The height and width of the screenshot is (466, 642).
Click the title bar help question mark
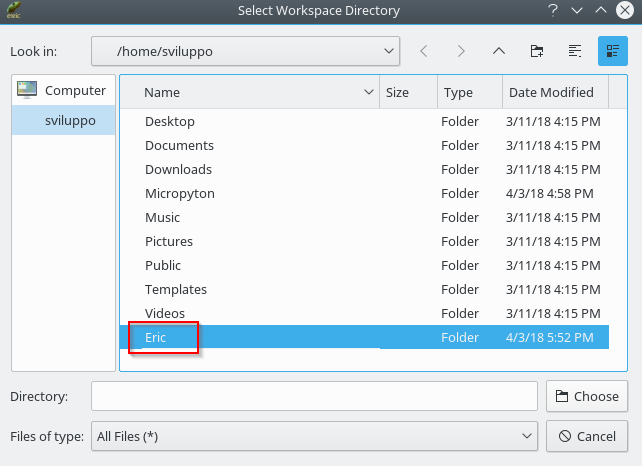[x=552, y=11]
